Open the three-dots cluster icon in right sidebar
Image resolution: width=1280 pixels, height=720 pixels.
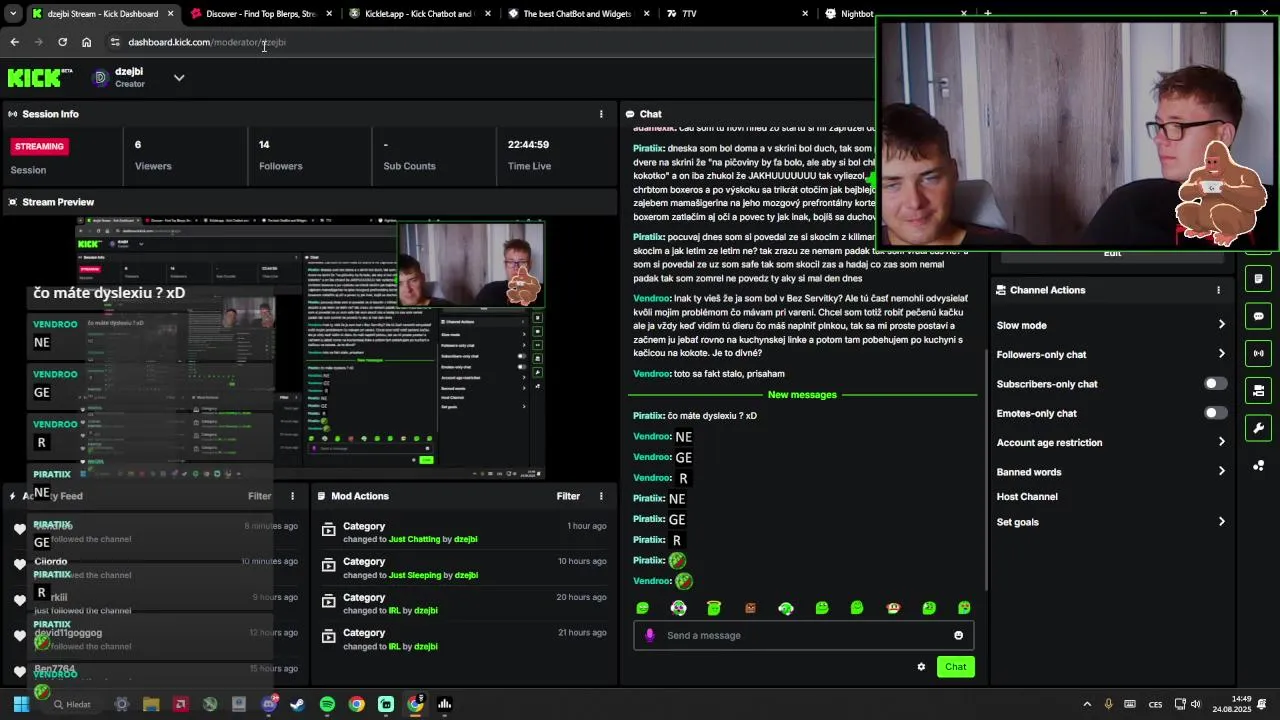(x=1258, y=466)
